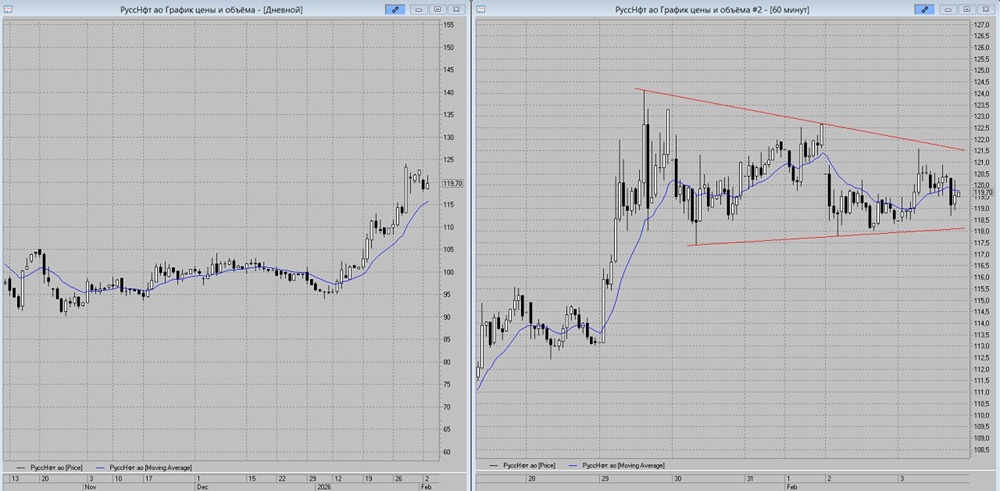Click the 100 price axis label on the daily chart

coord(448,272)
